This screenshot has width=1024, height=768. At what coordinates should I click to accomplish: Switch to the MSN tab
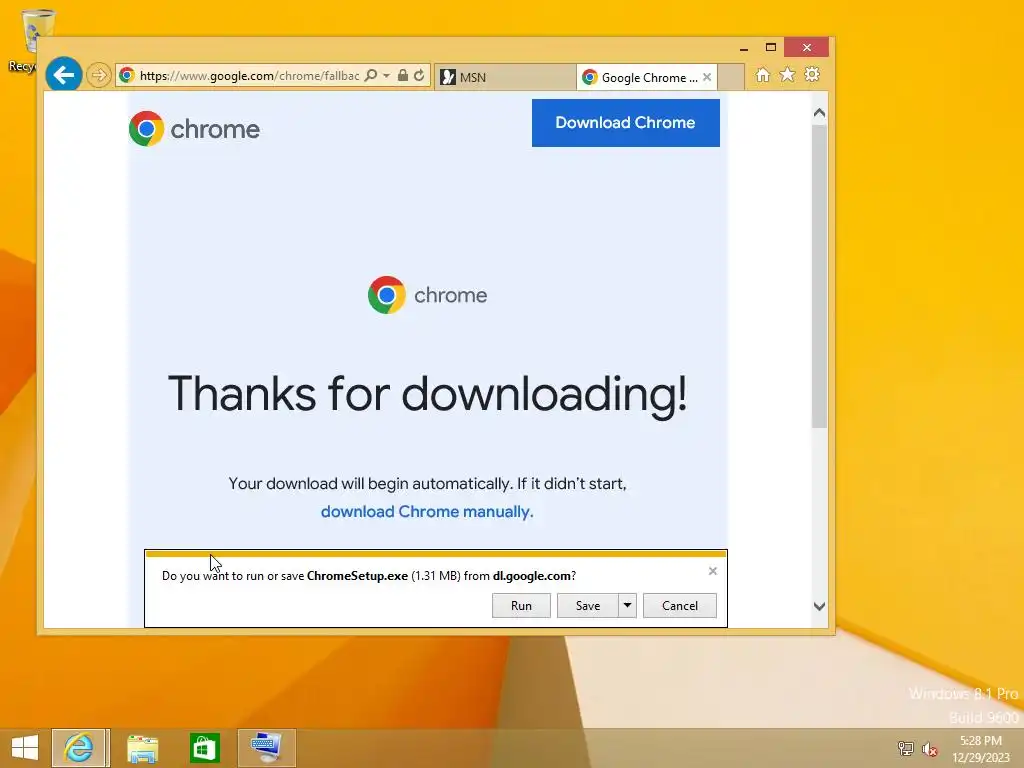505,77
